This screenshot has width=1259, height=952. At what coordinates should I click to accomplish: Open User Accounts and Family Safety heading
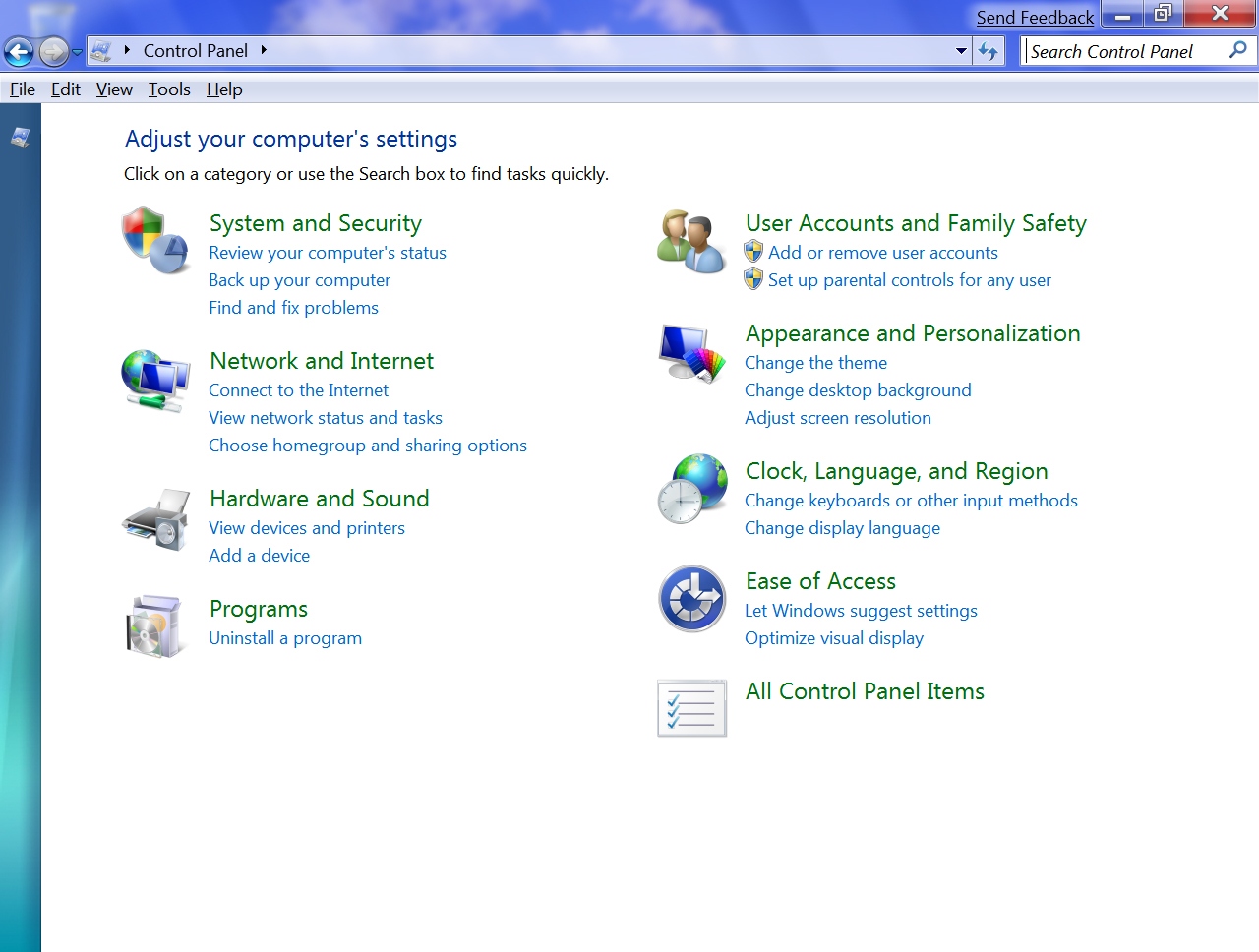pos(916,223)
